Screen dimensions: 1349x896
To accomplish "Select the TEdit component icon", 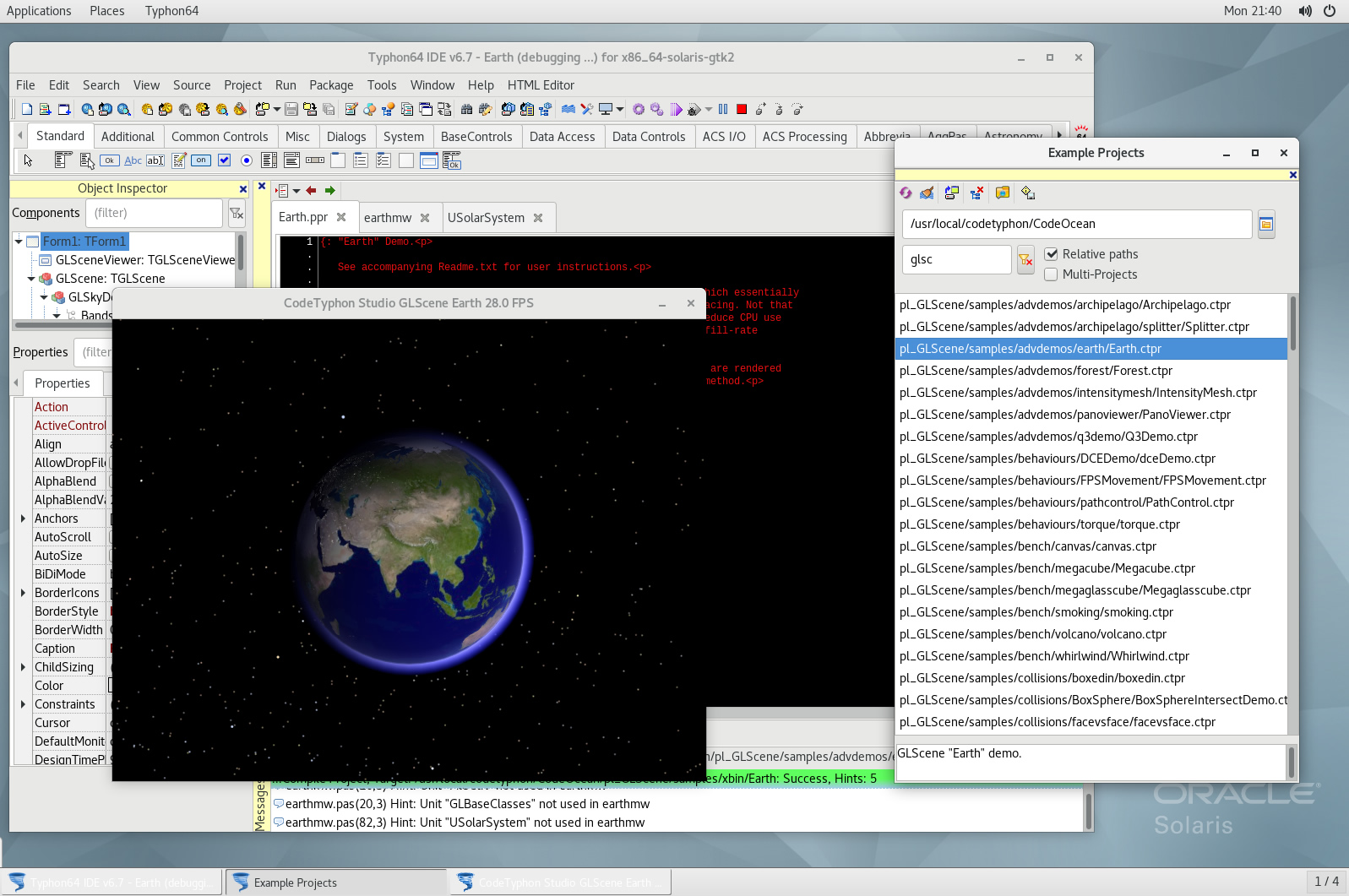I will 155,160.
